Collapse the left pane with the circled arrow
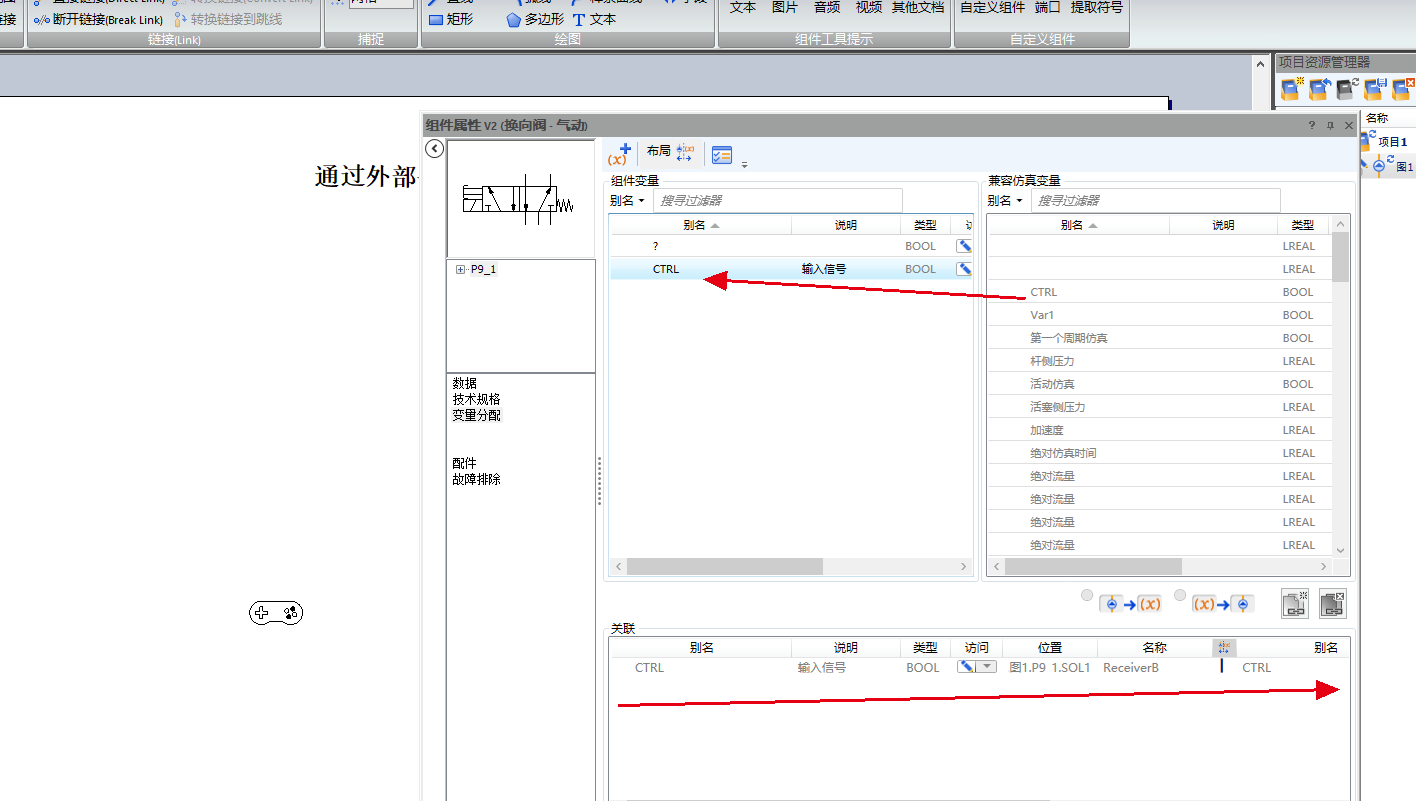Viewport: 1416px width, 801px height. point(434,149)
